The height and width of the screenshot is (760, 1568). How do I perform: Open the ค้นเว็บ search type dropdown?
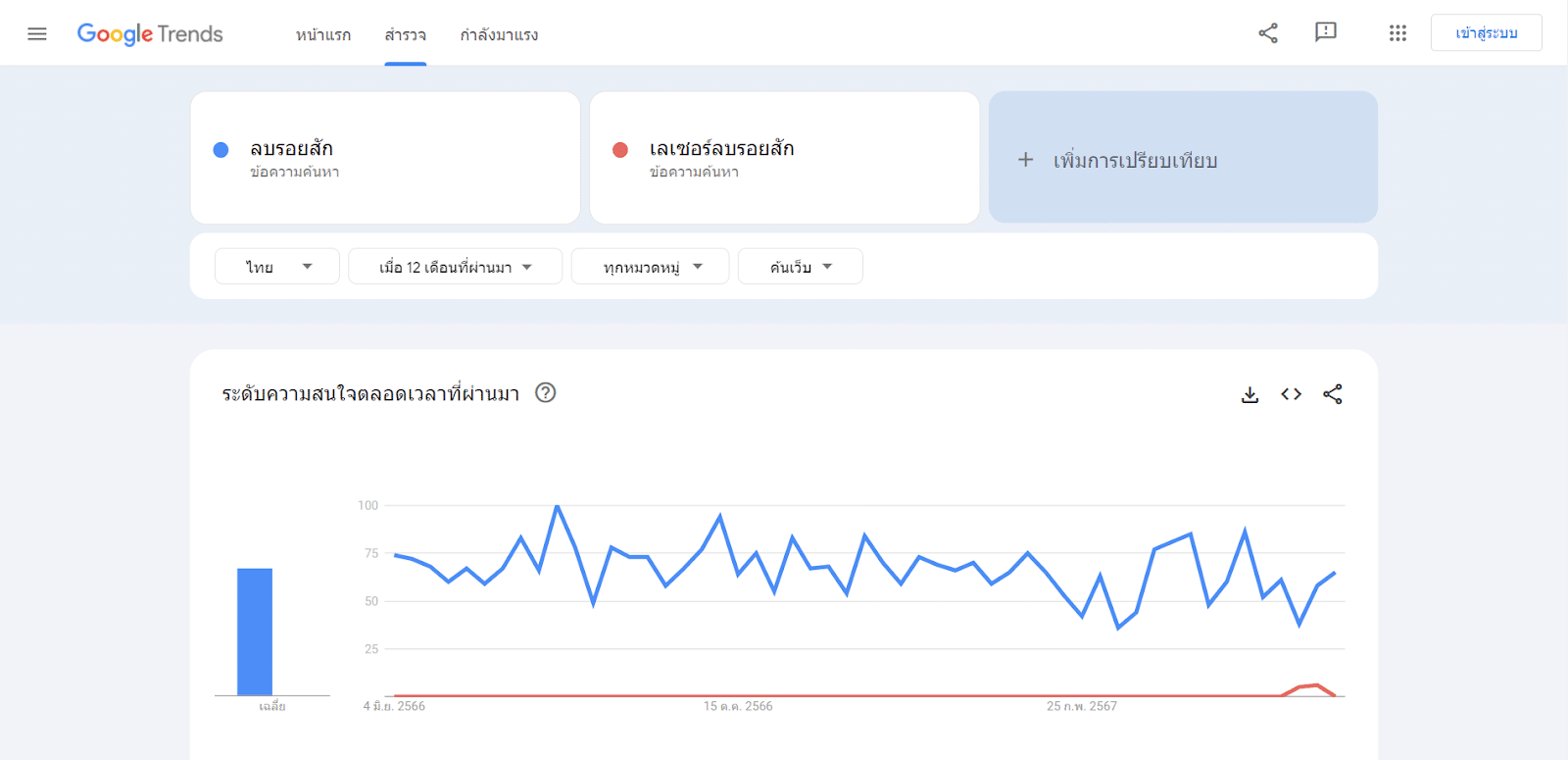click(801, 267)
